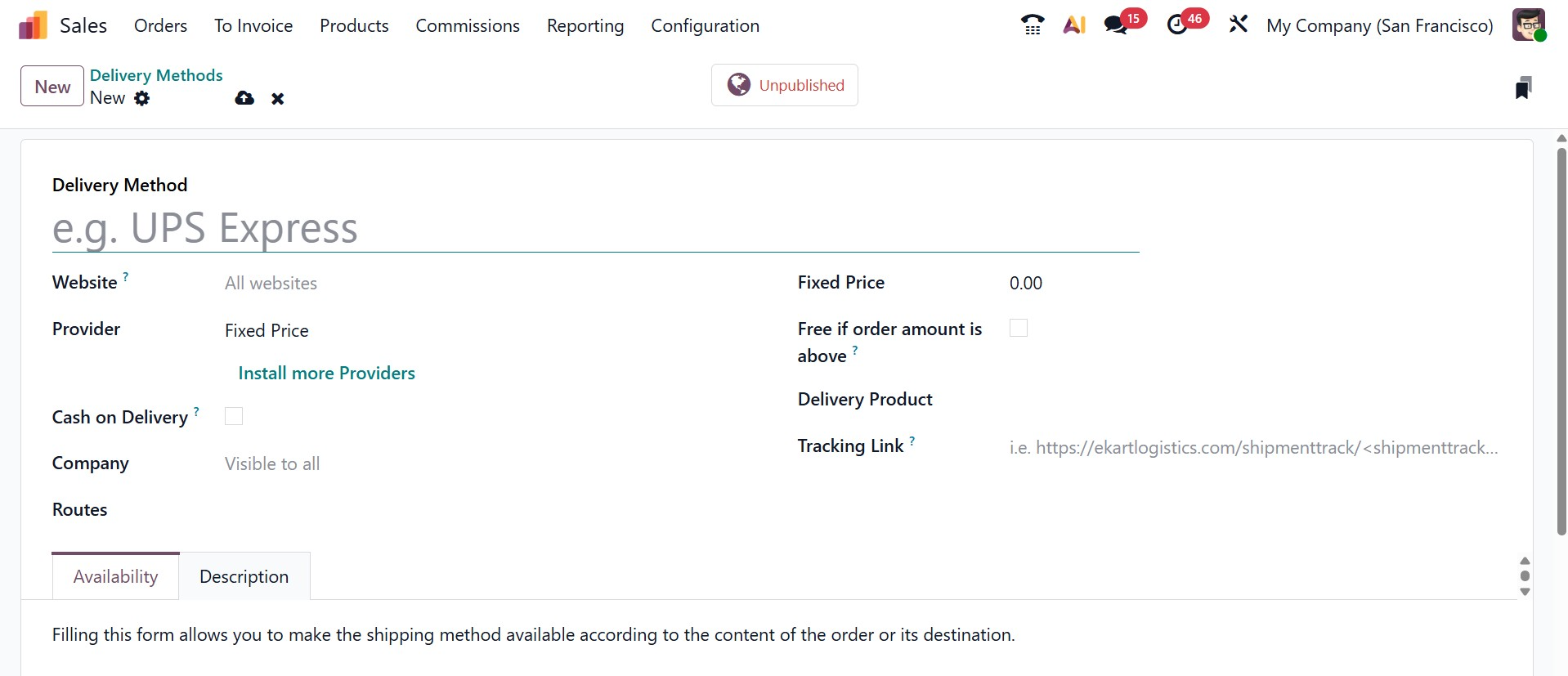Open the AI assistant icon
Viewport: 1568px width, 676px height.
(x=1074, y=25)
